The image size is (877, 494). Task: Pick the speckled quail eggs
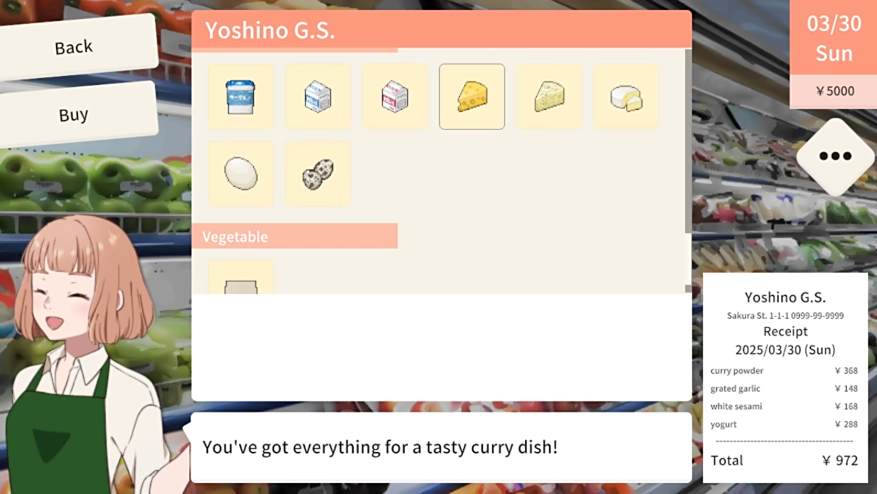coord(318,174)
